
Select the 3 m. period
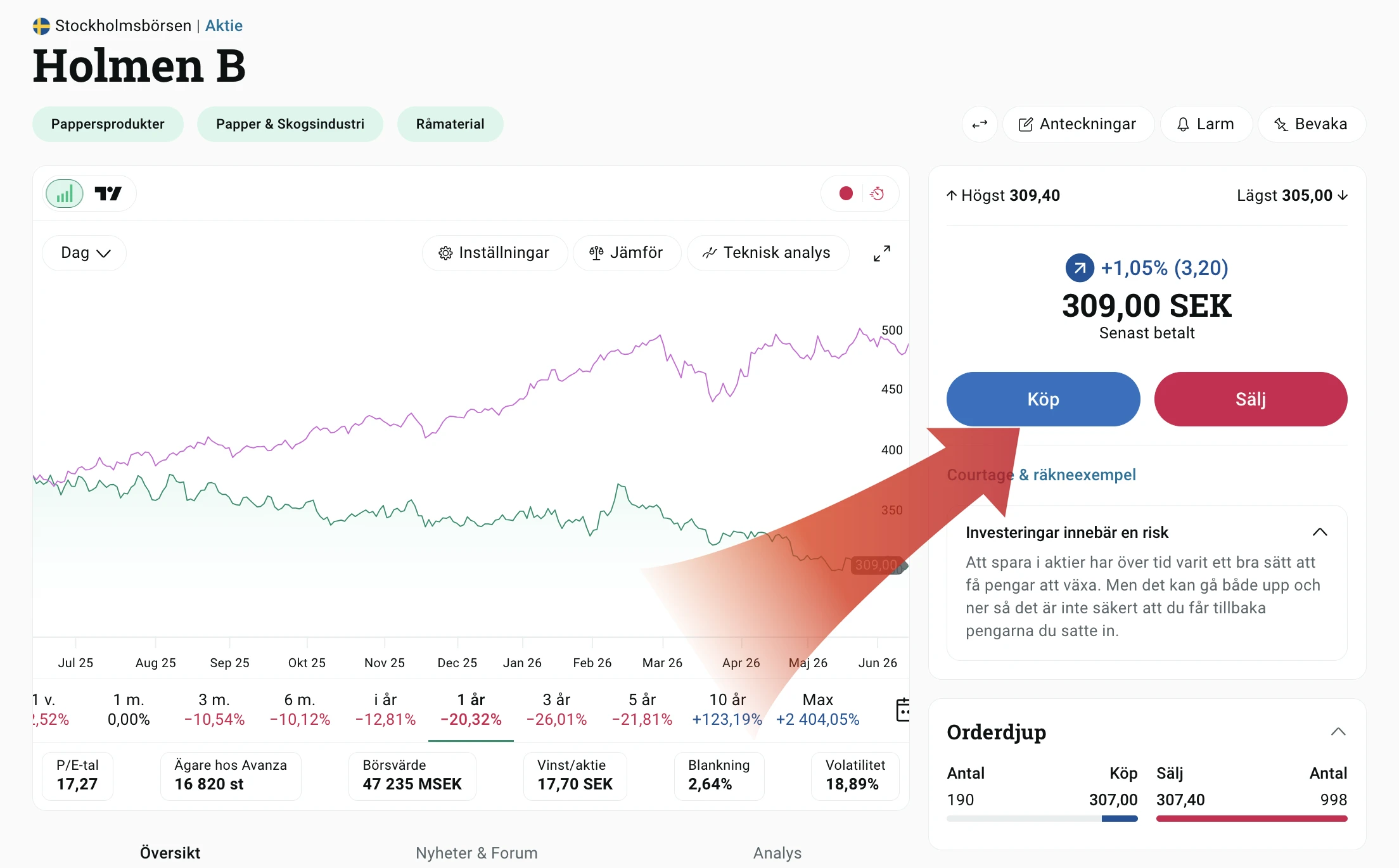214,710
